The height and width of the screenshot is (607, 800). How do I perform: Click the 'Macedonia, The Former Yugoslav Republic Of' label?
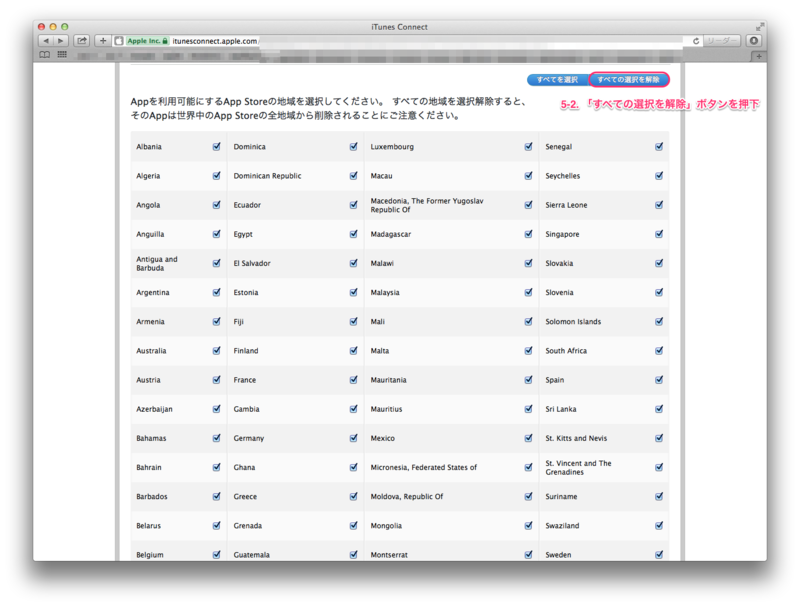[x=427, y=205]
